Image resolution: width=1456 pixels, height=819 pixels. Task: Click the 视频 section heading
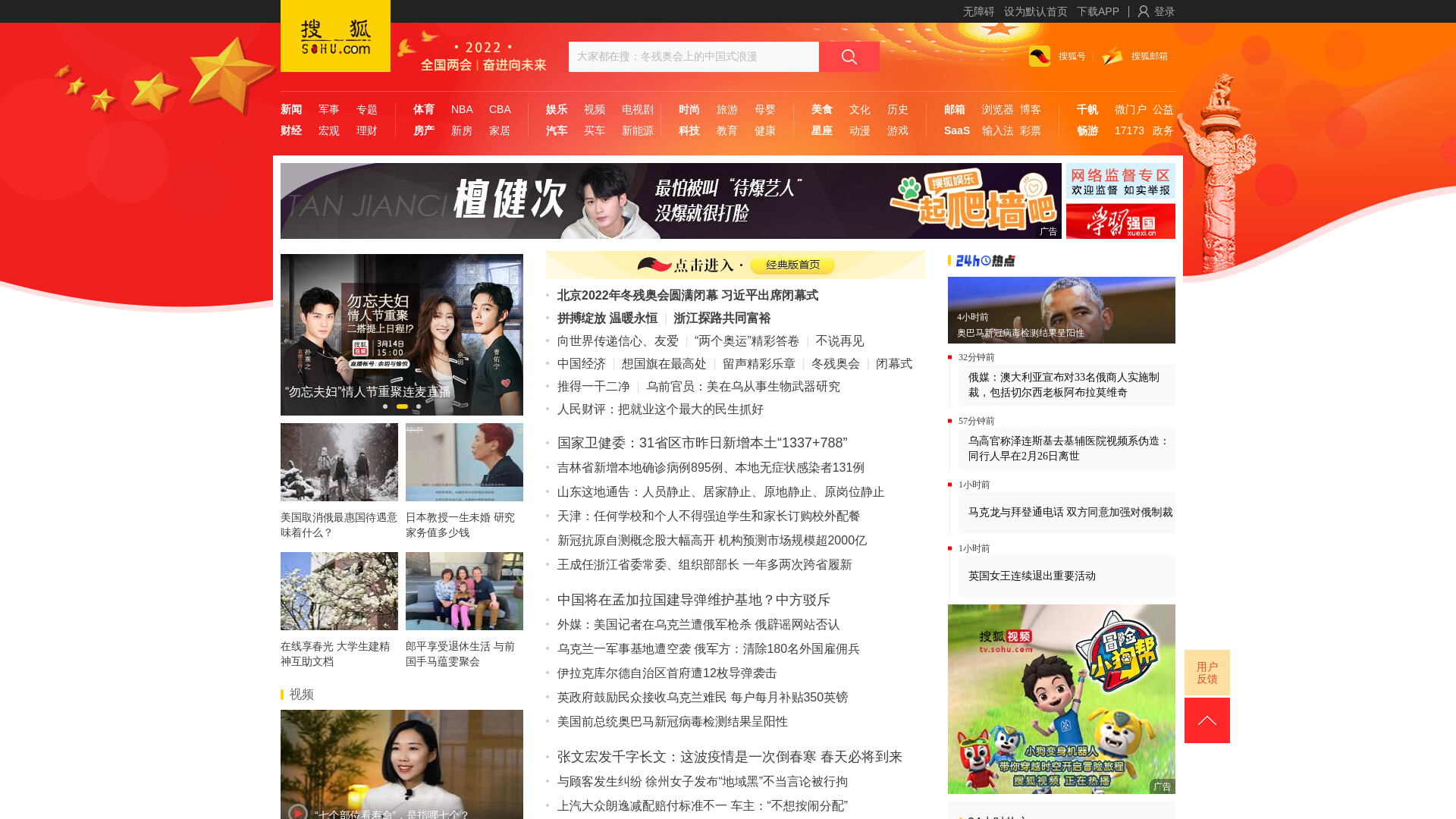301,695
